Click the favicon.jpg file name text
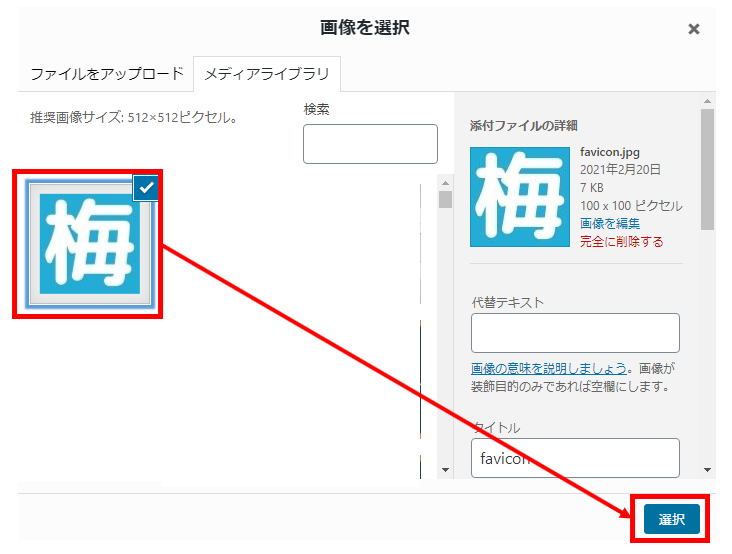Viewport: 732px width, 554px height. [x=610, y=152]
